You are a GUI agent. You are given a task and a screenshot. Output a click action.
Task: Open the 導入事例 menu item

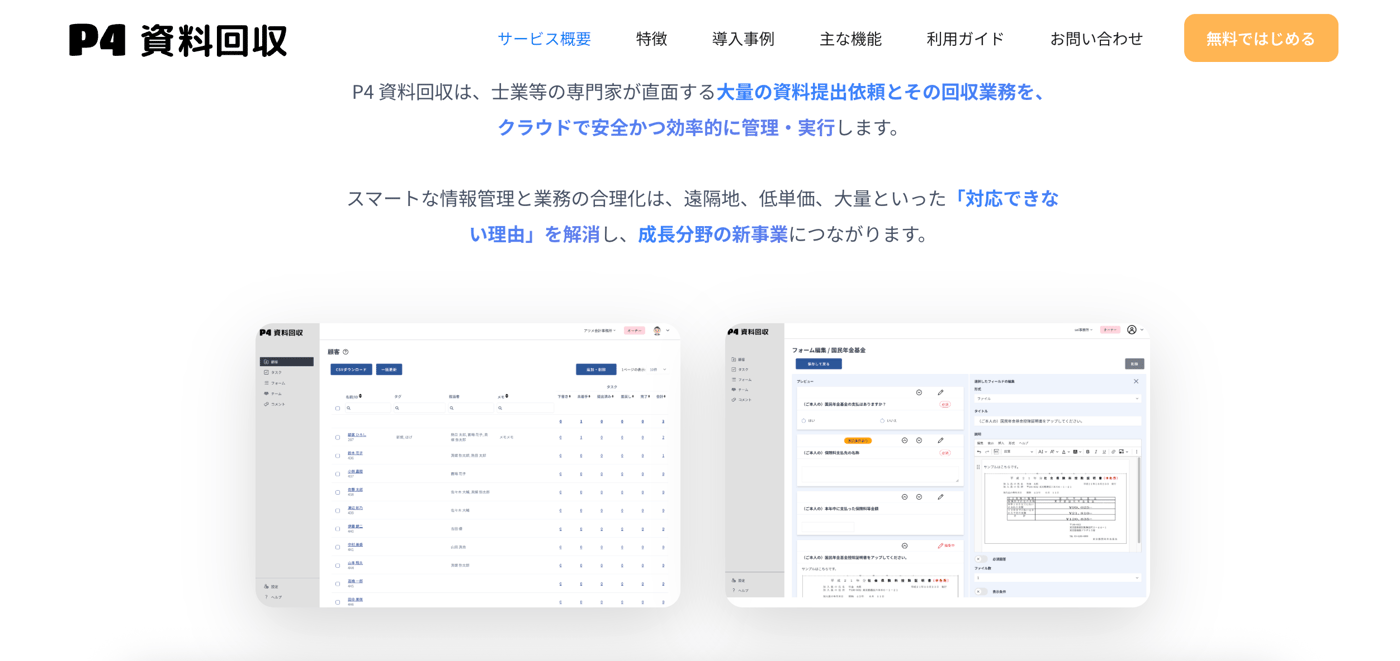coord(743,38)
